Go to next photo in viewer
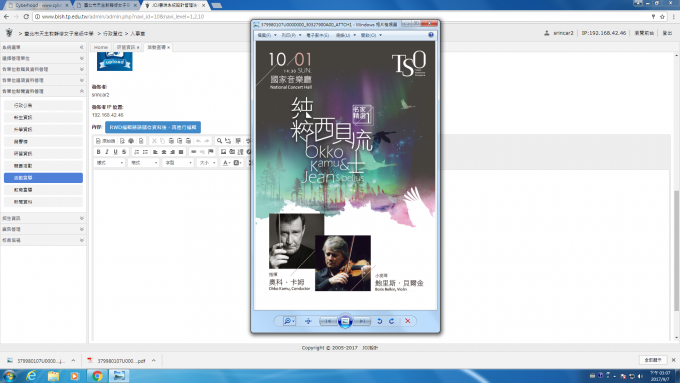 click(x=362, y=321)
